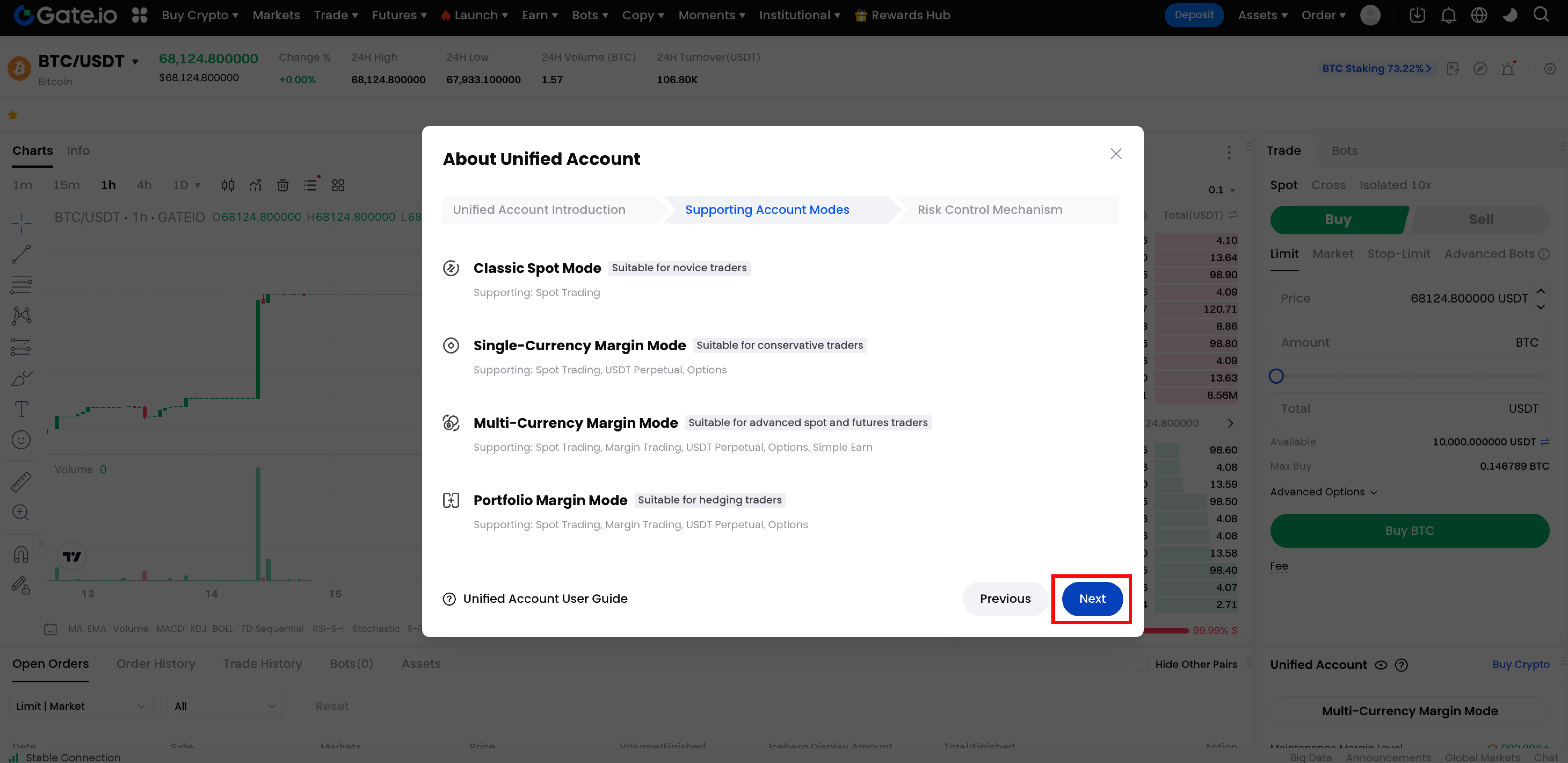
Task: Select the trend line drawing tool
Action: tap(21, 254)
